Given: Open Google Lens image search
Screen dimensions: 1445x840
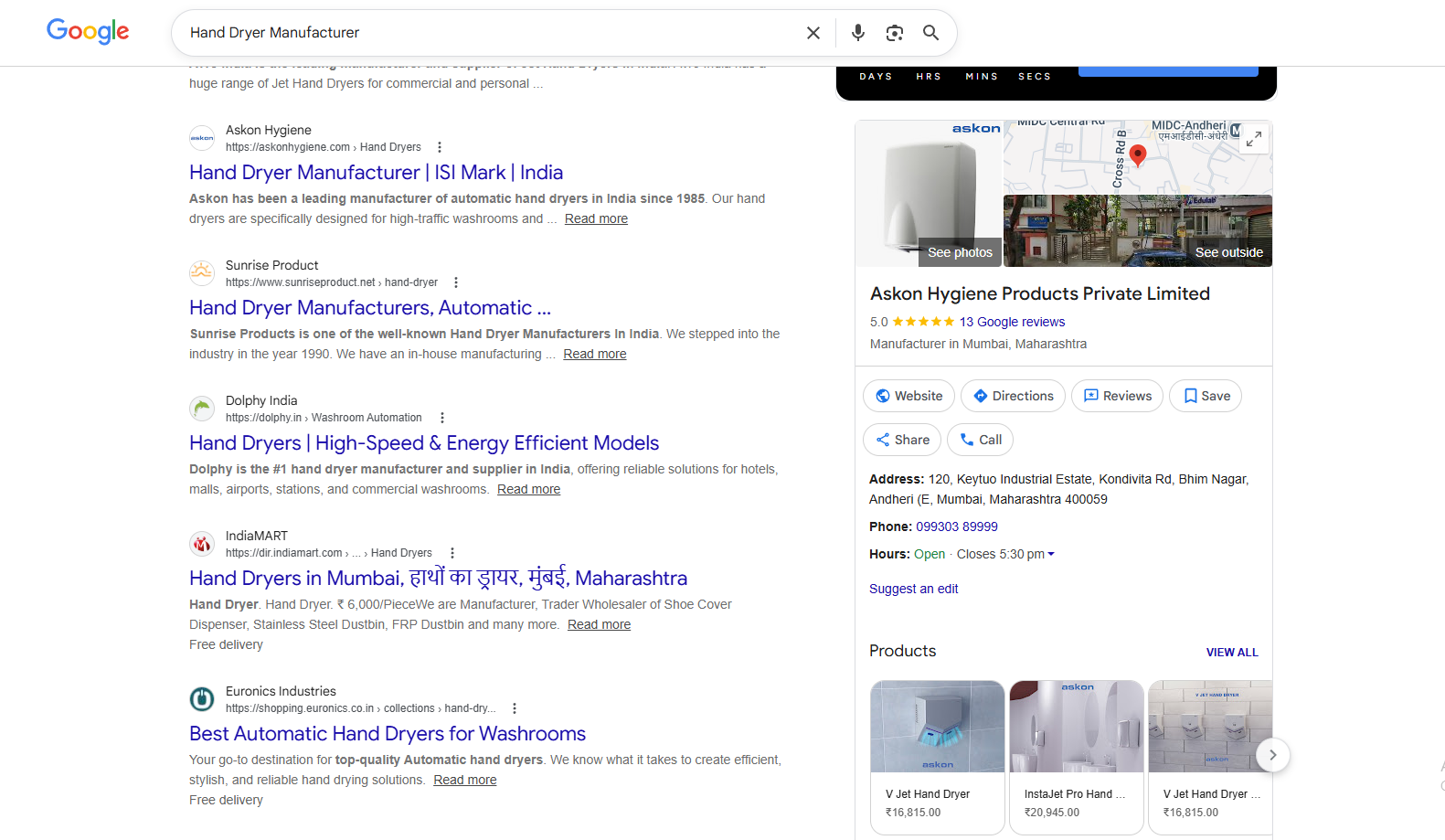Looking at the screenshot, I should (x=895, y=33).
